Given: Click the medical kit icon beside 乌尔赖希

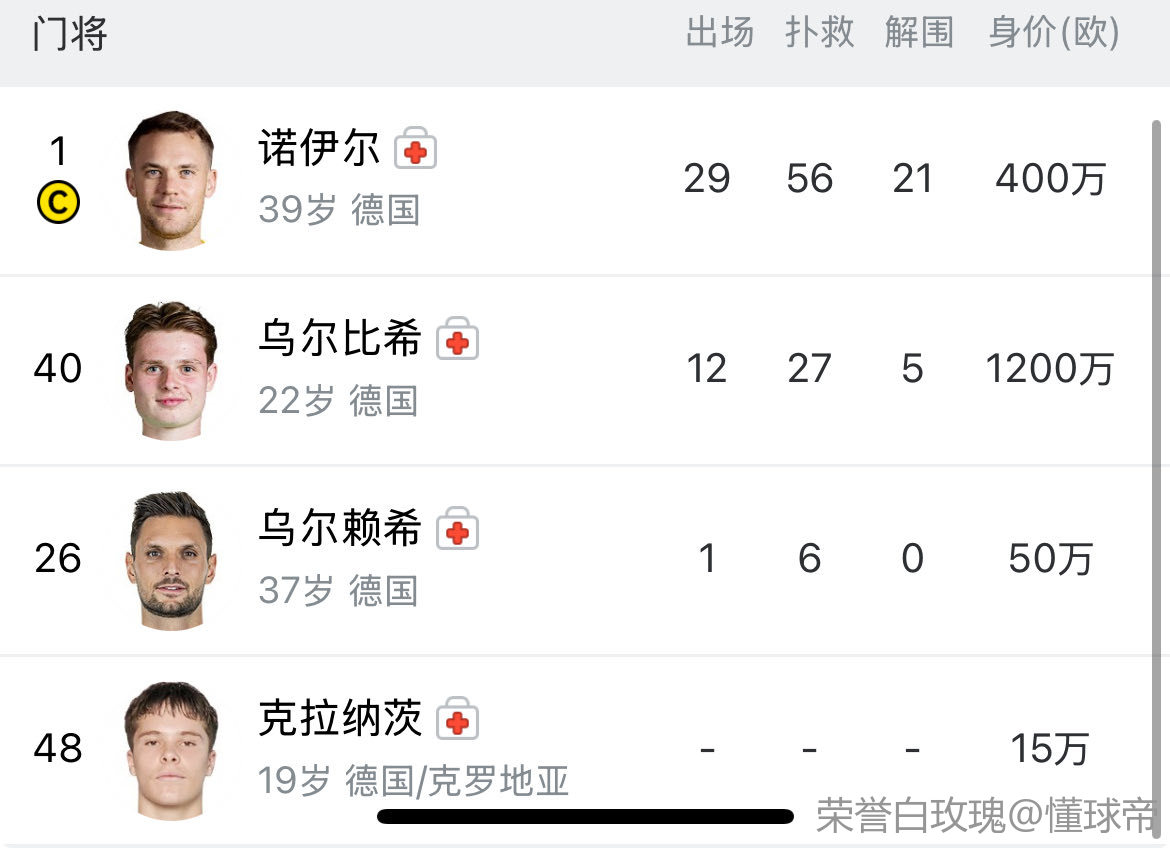Looking at the screenshot, I should (457, 530).
